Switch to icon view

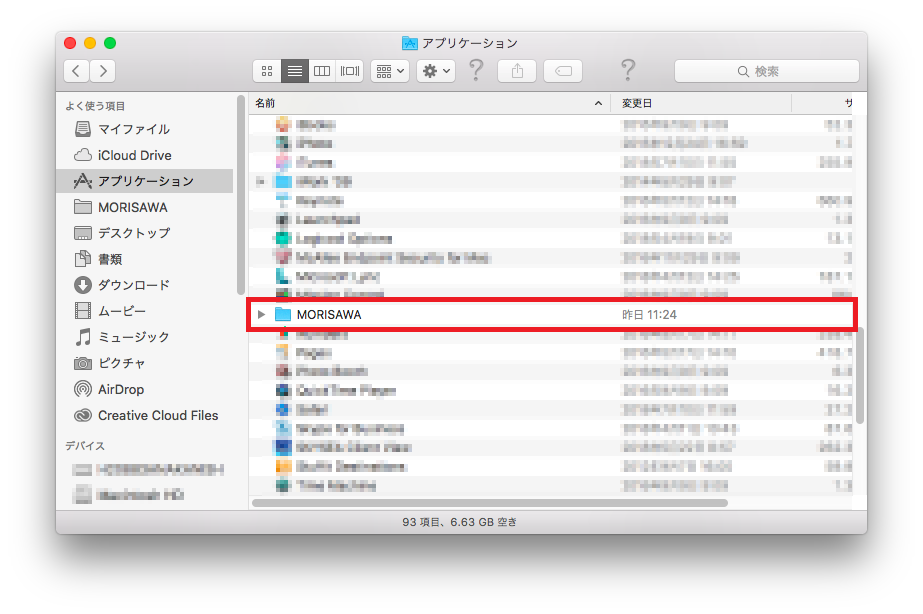coord(267,71)
